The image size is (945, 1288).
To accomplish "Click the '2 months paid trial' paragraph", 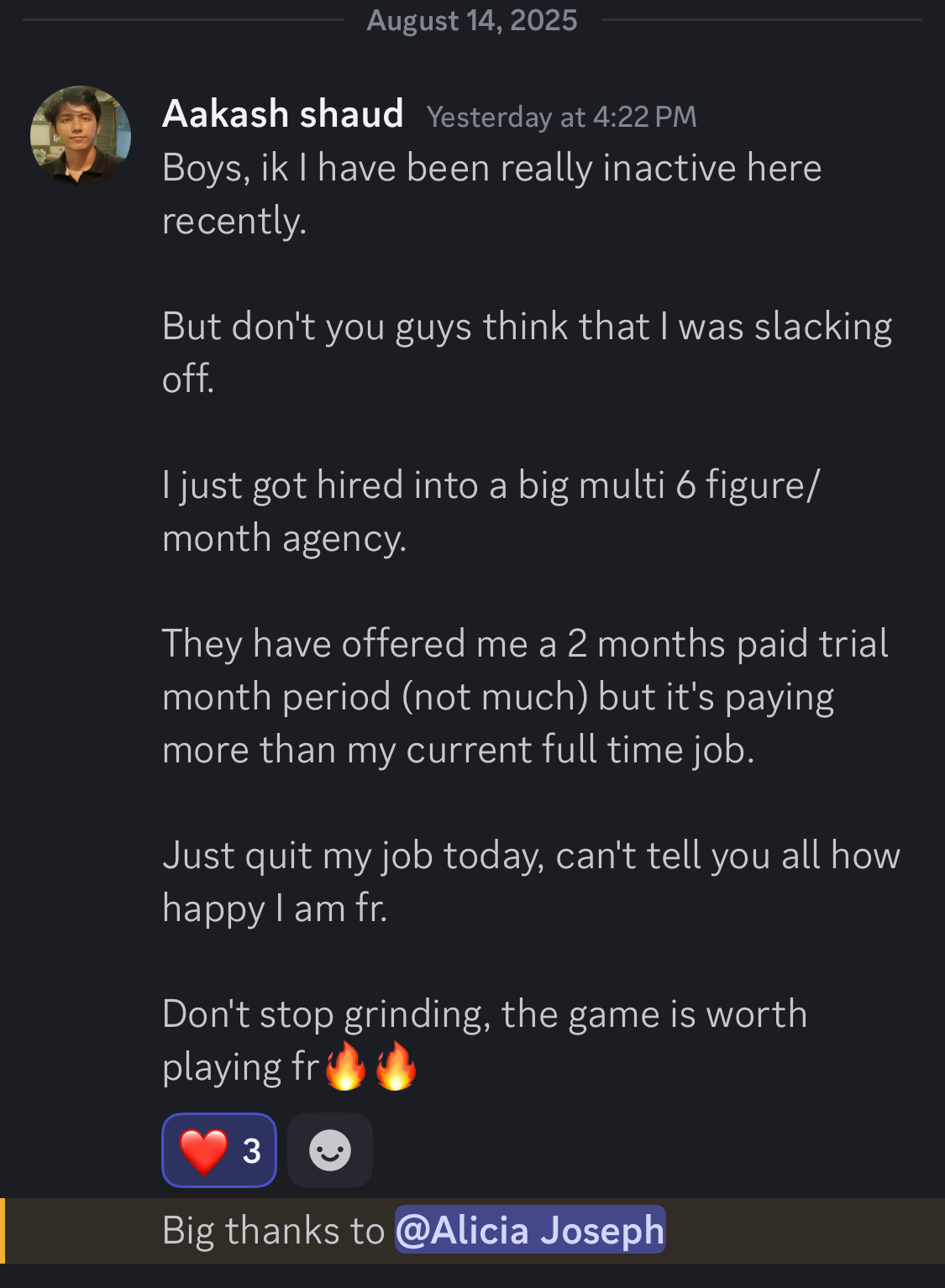I will click(x=525, y=697).
